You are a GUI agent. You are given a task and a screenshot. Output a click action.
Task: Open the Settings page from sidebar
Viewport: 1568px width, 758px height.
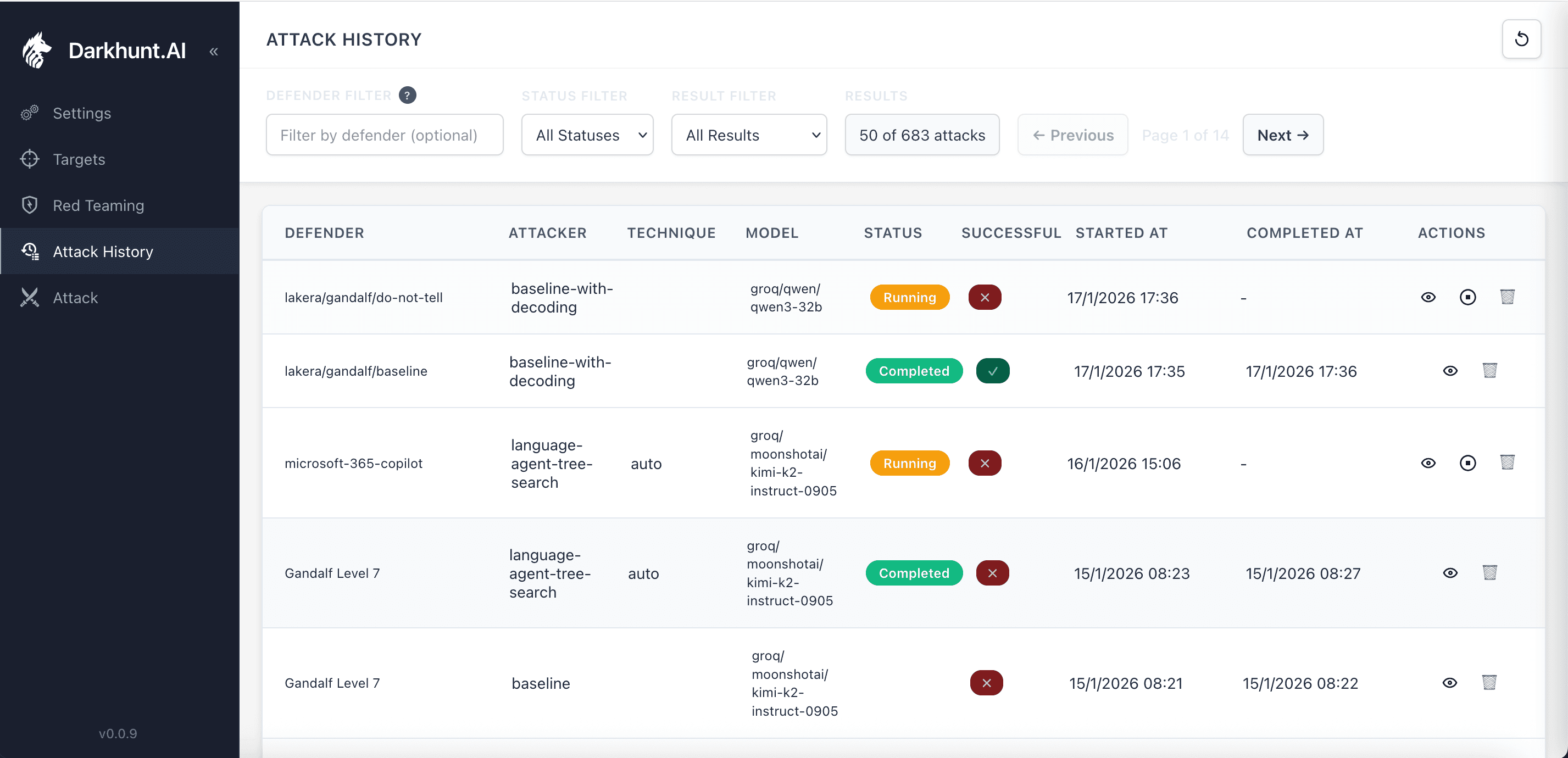click(81, 113)
